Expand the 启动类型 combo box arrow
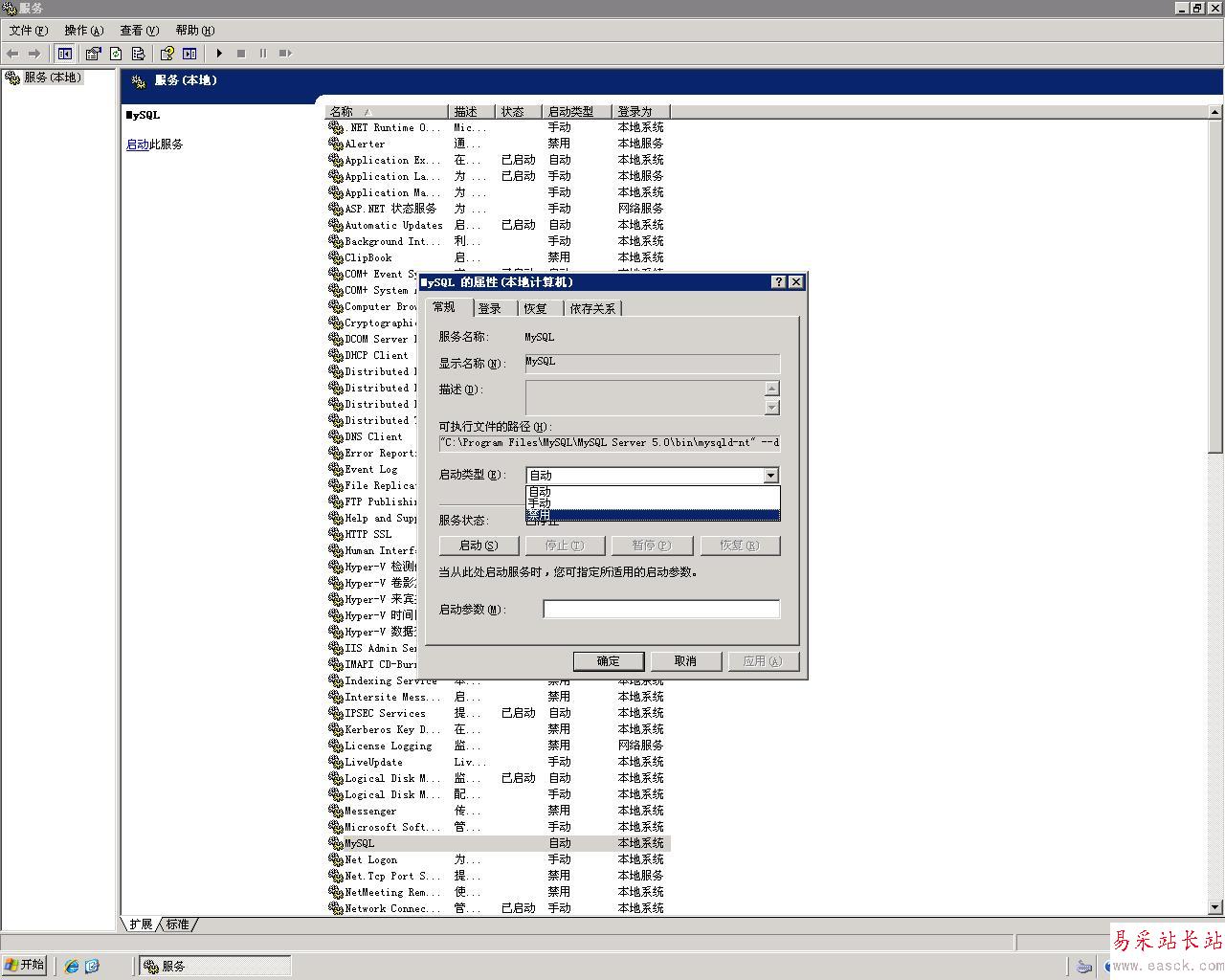The height and width of the screenshot is (980, 1225). [x=770, y=475]
